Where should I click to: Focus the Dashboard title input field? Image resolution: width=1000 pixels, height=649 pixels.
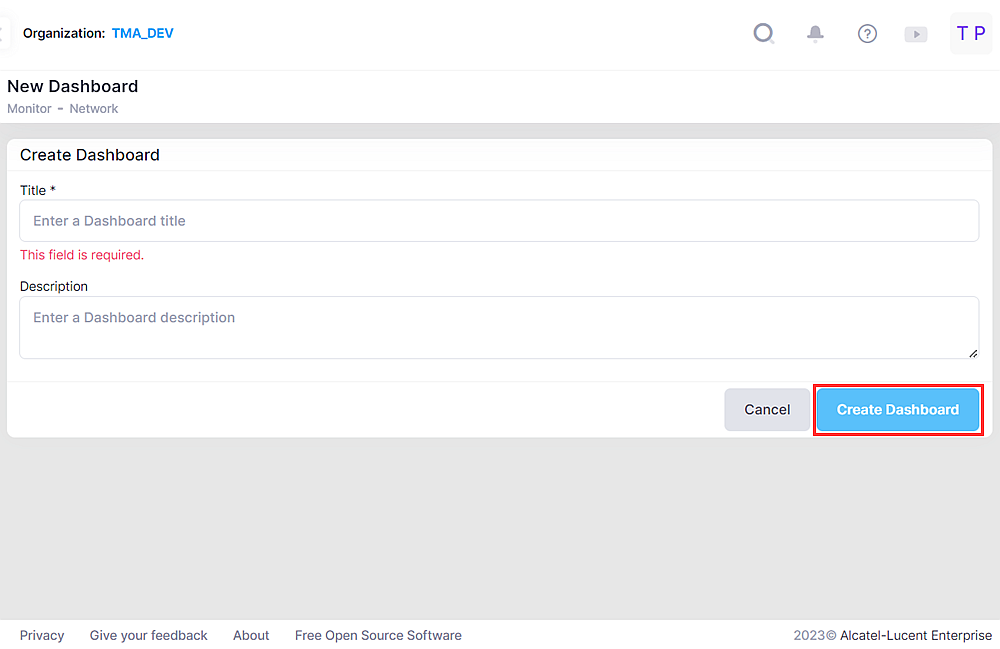(x=498, y=221)
